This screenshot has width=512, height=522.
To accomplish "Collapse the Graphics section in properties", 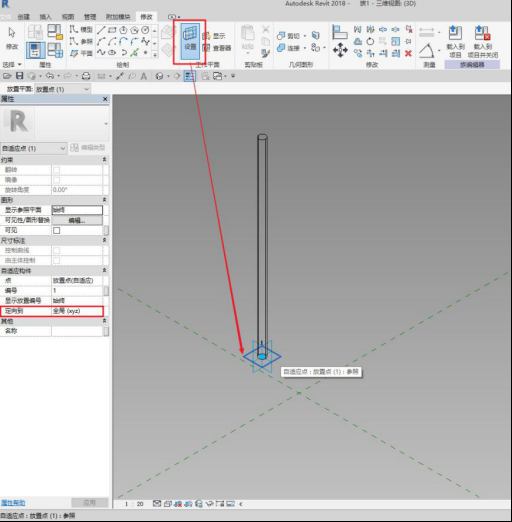I will coord(104,200).
